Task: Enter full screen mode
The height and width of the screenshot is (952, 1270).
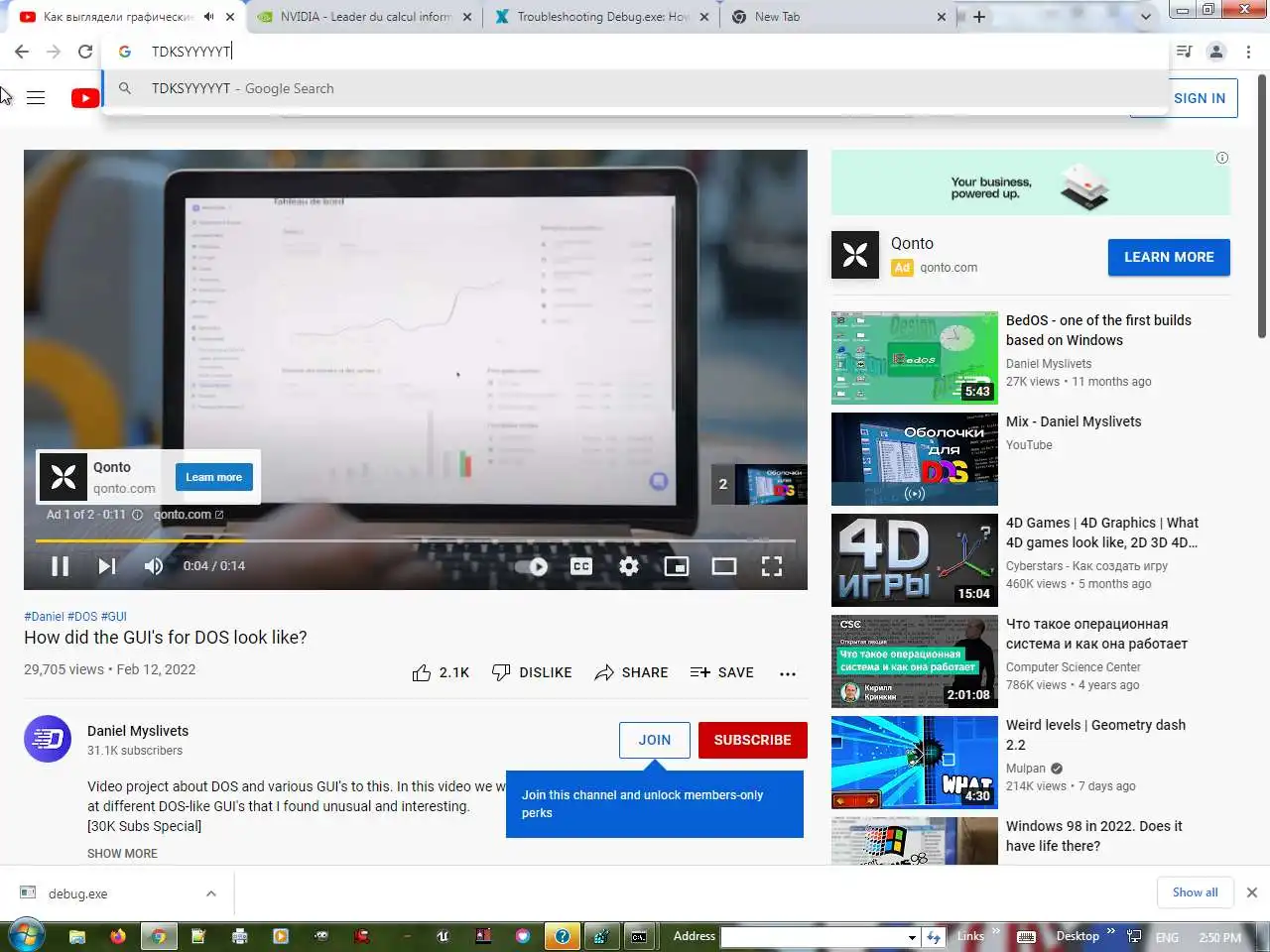Action: (772, 566)
